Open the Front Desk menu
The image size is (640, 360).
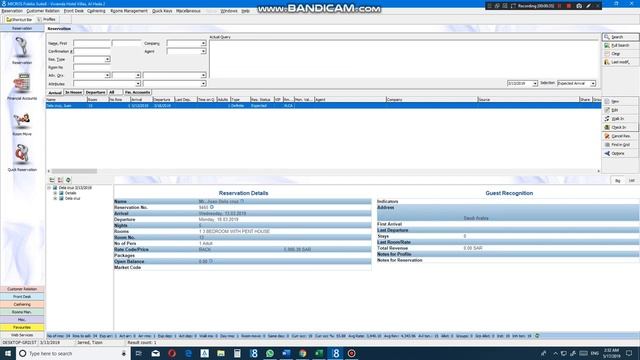point(74,11)
